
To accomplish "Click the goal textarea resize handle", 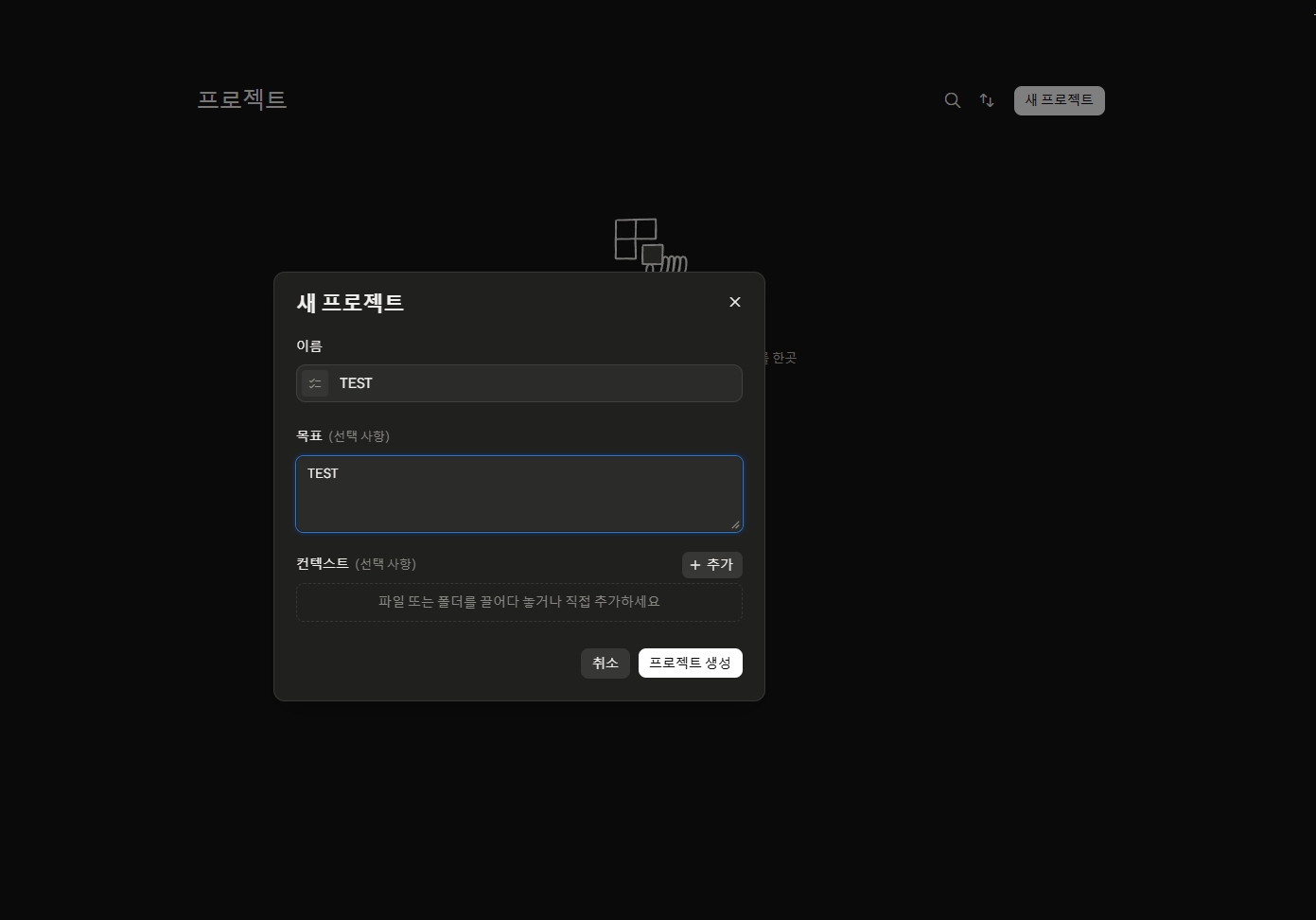I will coord(735,524).
